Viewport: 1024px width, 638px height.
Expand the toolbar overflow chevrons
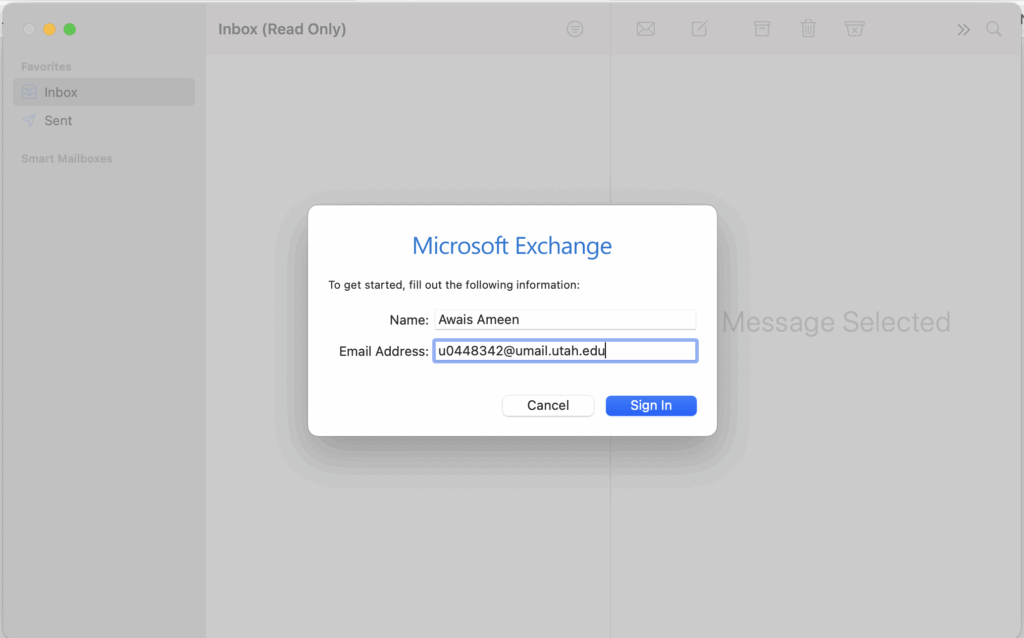pos(963,29)
